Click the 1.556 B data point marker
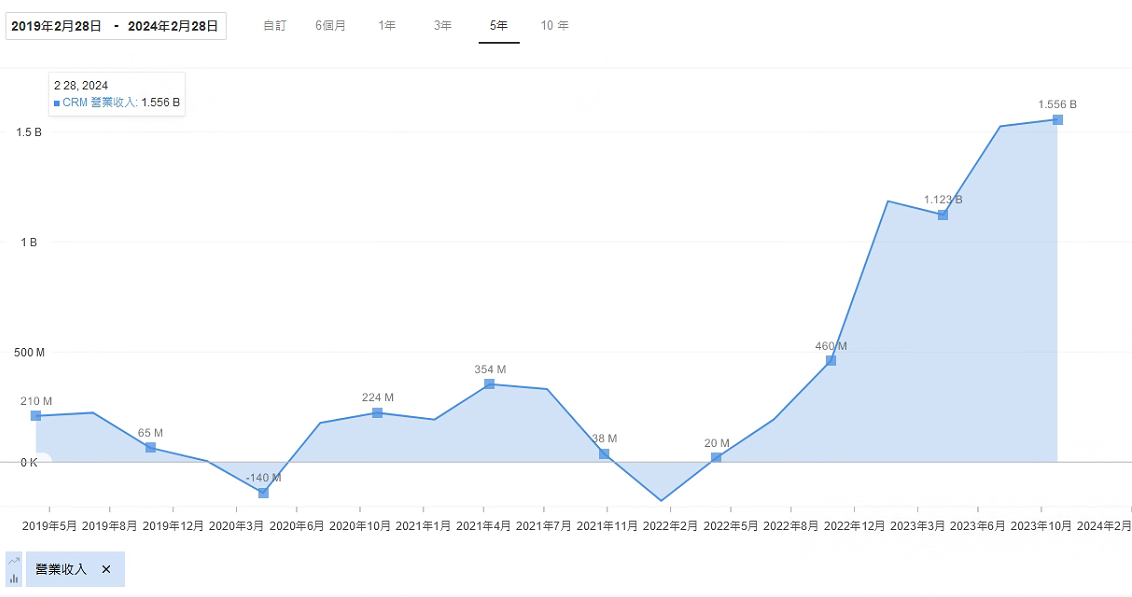Image resolution: width=1132 pixels, height=597 pixels. click(x=1058, y=120)
